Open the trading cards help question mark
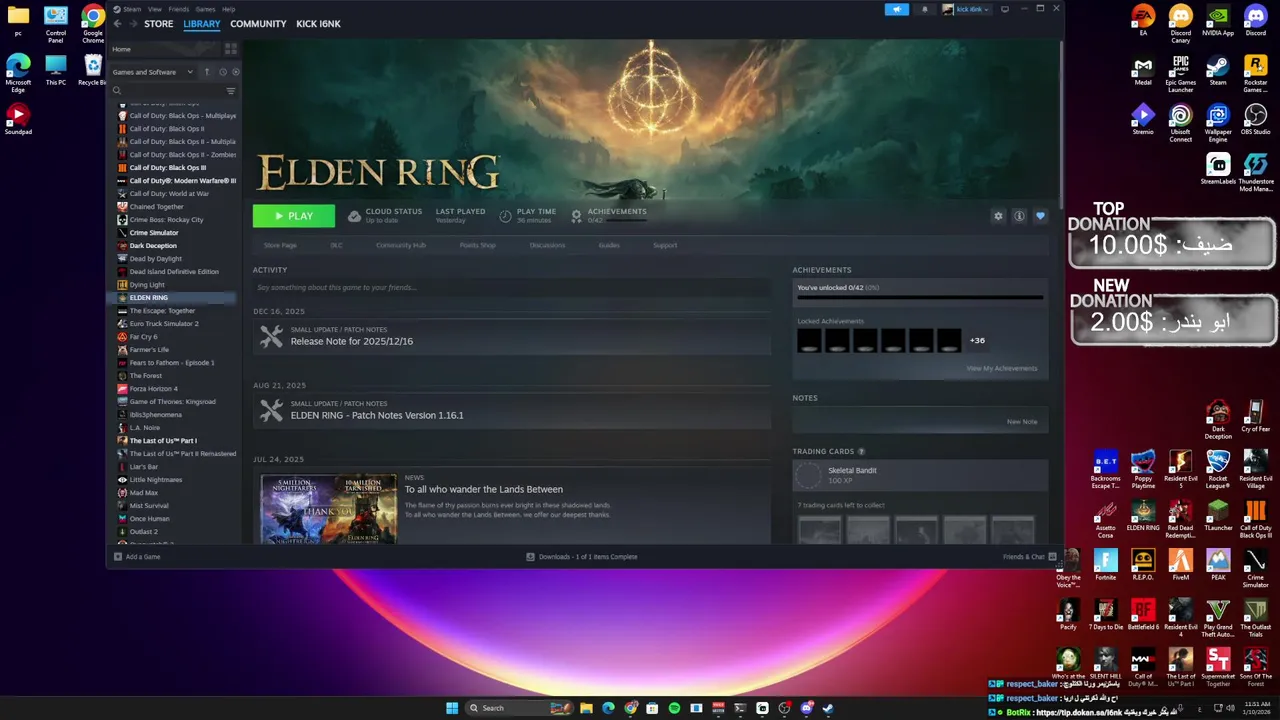 click(x=861, y=452)
